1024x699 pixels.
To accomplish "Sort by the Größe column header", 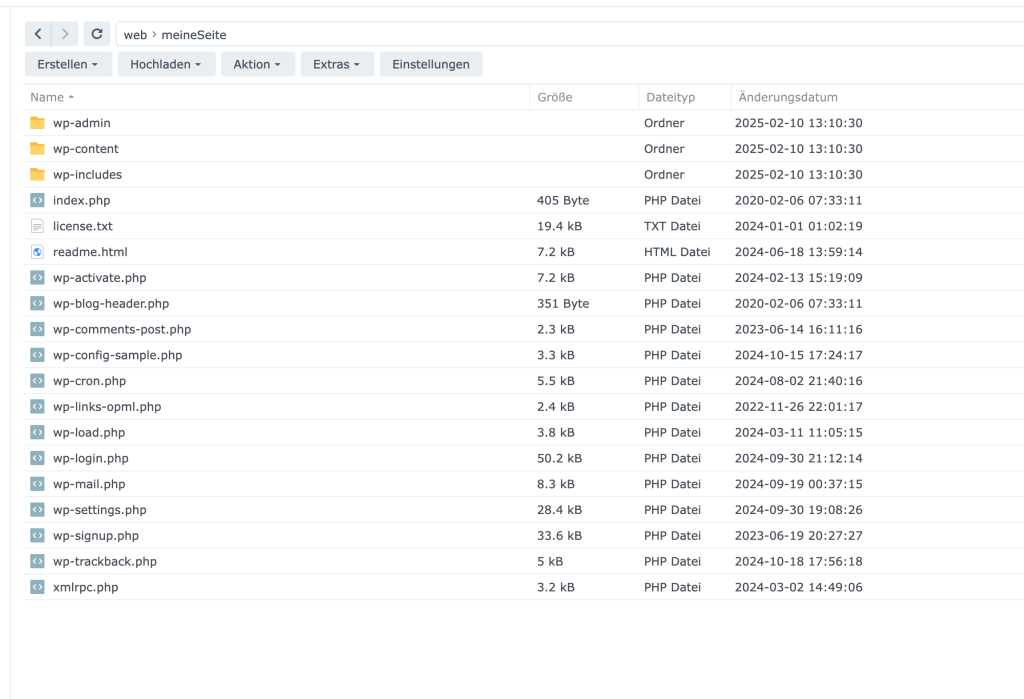I will (555, 97).
